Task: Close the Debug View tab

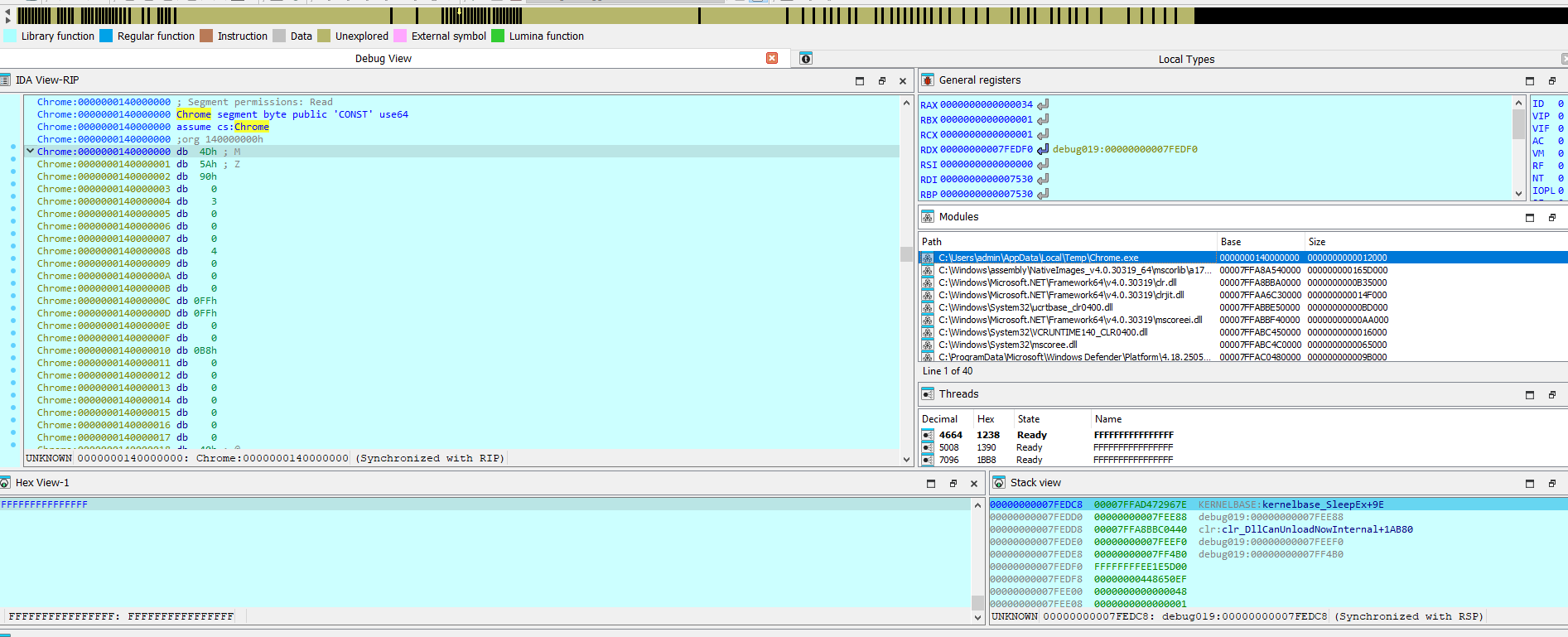Action: [x=772, y=58]
